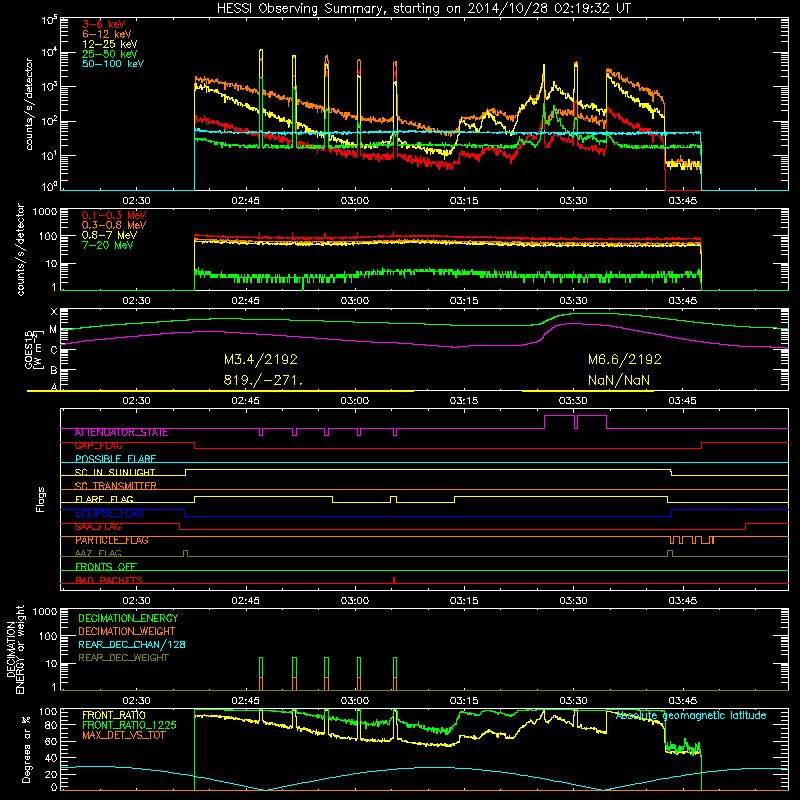Screen dimensions: 800x800
Task: Select the 3-6 keV legend label
Action: tap(103, 24)
